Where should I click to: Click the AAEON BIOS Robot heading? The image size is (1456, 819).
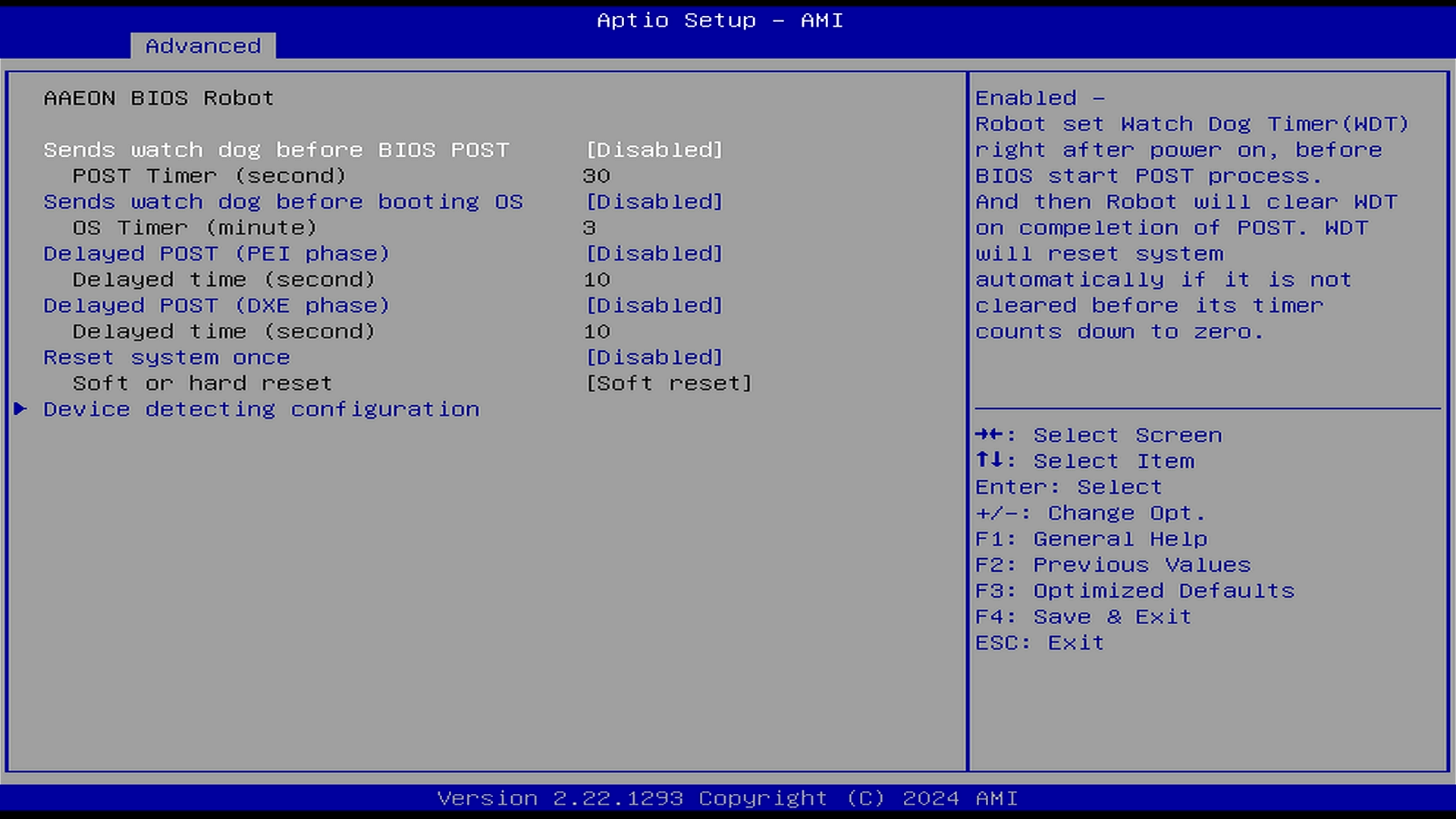click(x=158, y=99)
